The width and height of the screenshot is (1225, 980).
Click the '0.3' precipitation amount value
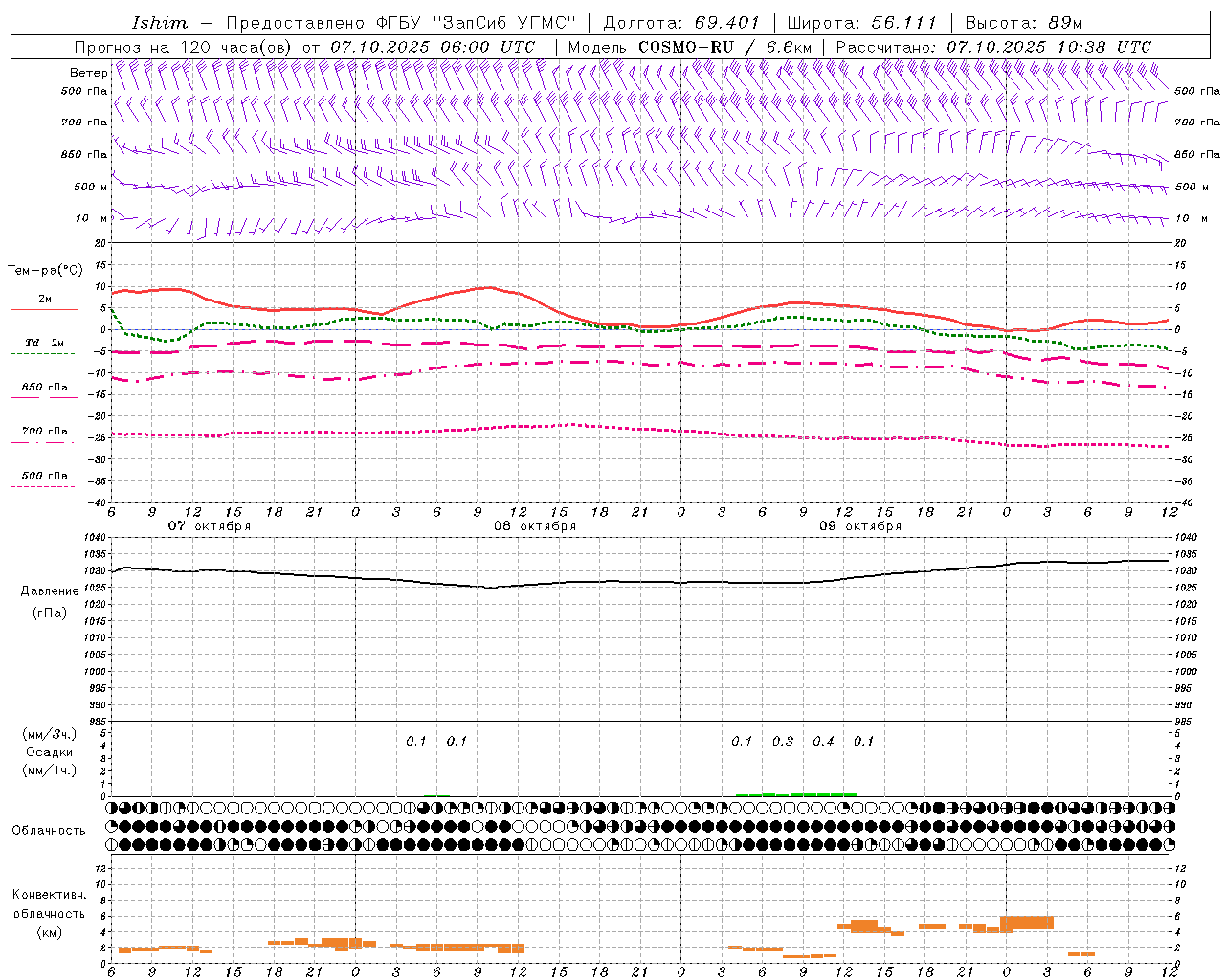783,741
